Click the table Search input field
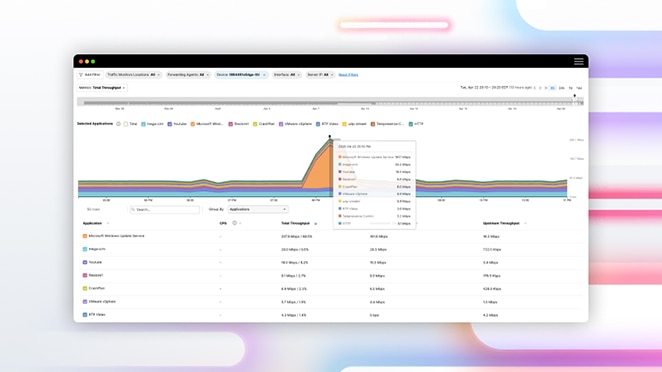The width and height of the screenshot is (662, 372). point(165,209)
